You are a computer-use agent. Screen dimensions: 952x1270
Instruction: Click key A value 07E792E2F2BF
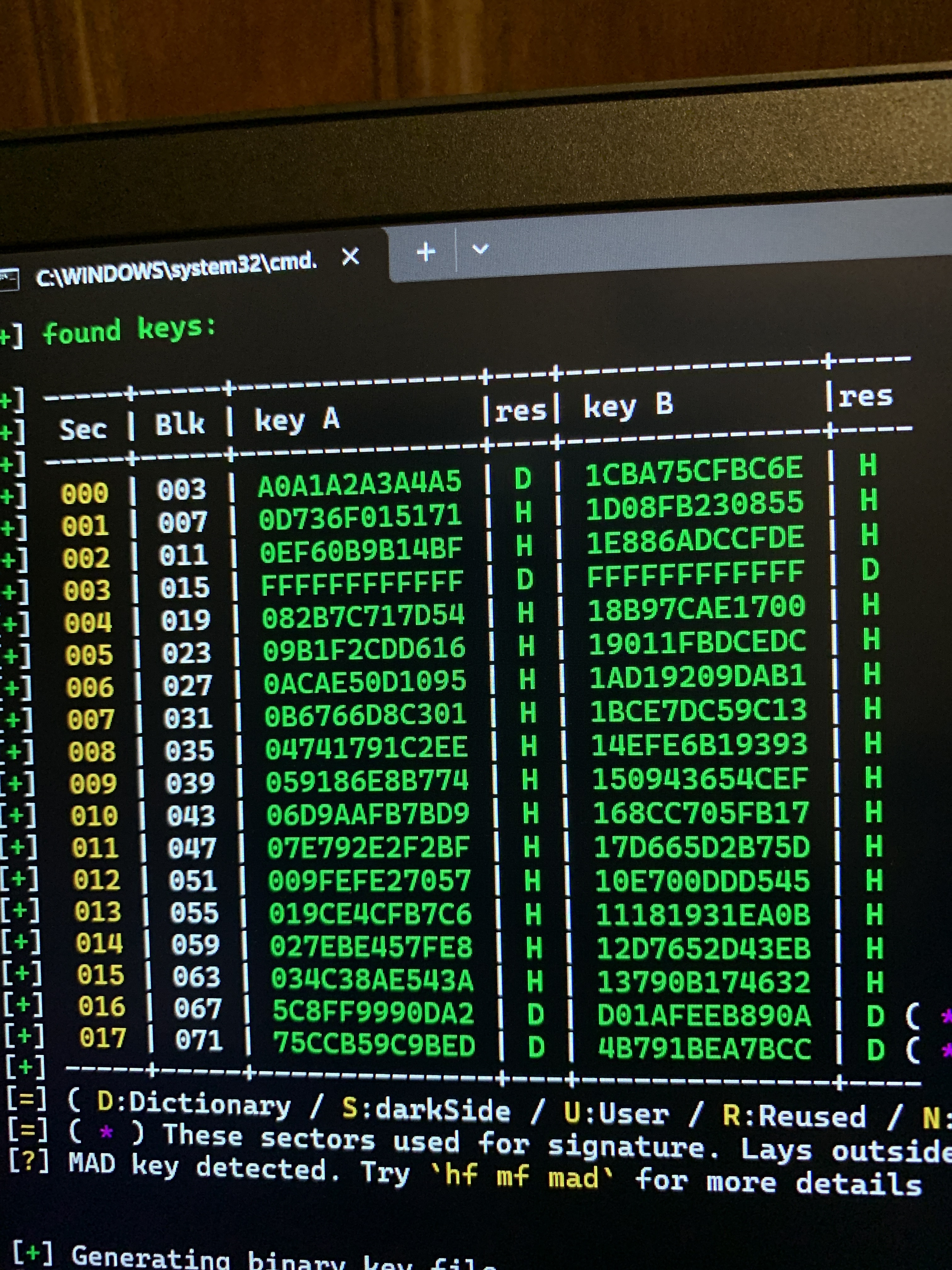click(369, 847)
